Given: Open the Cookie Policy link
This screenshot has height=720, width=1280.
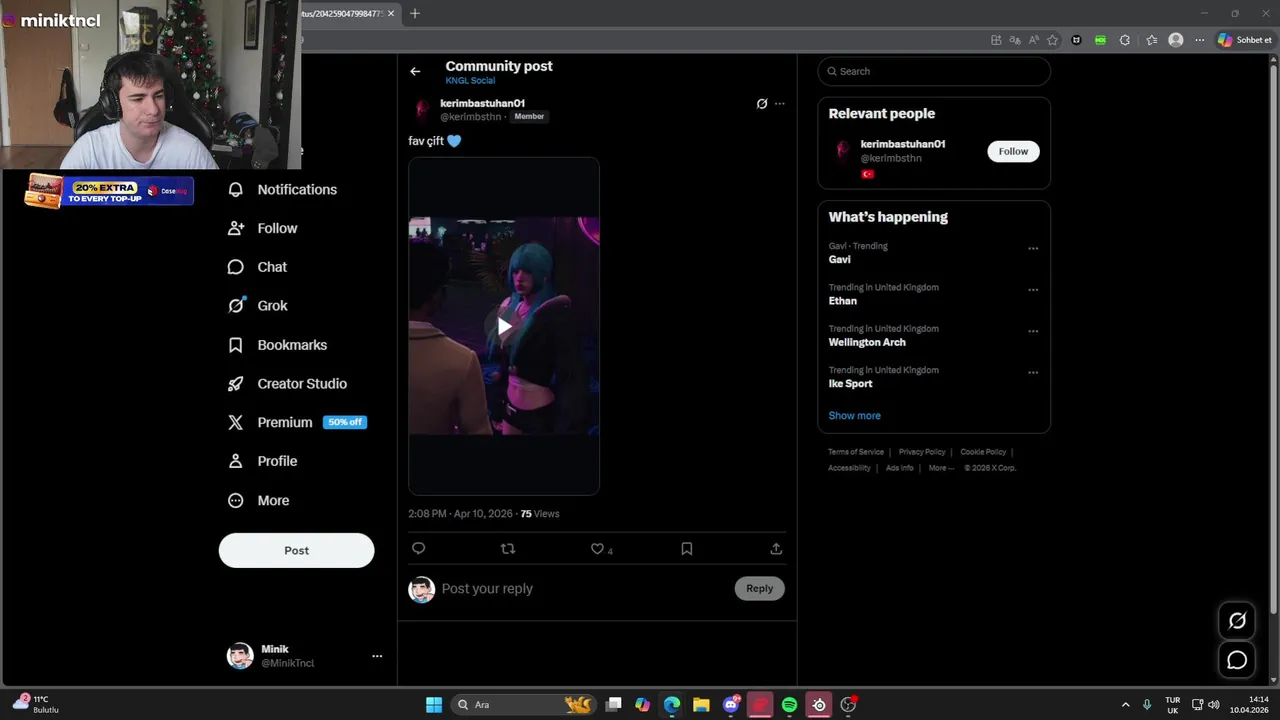Looking at the screenshot, I should [983, 452].
